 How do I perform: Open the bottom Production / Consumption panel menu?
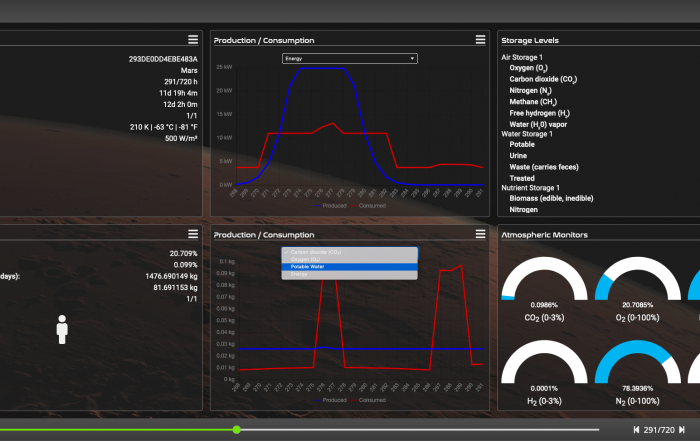click(x=481, y=234)
